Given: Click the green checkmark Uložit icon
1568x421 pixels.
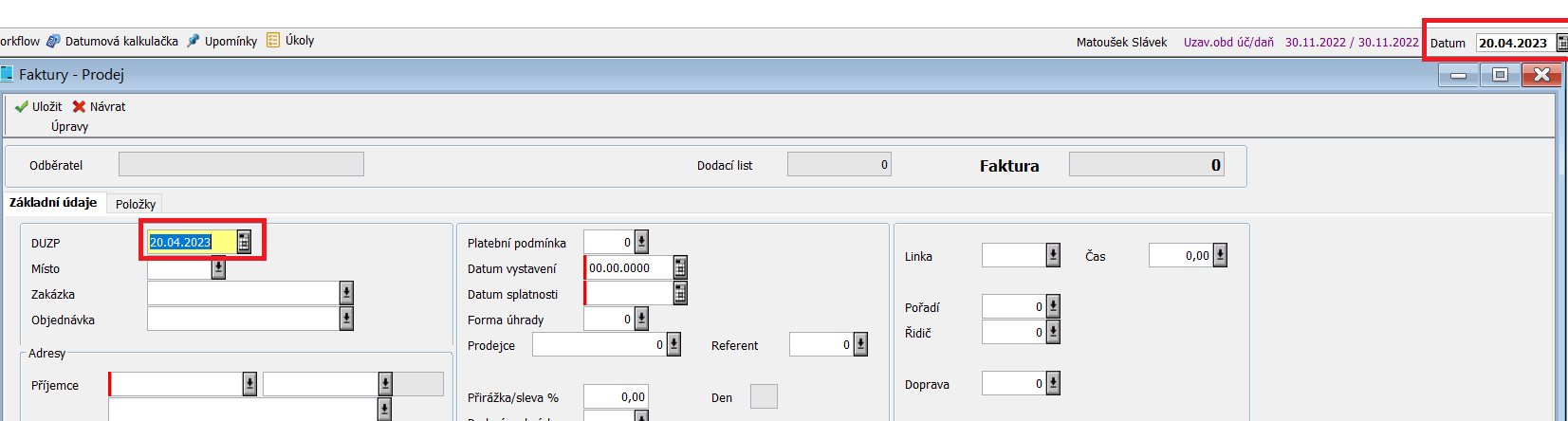Looking at the screenshot, I should pos(22,106).
